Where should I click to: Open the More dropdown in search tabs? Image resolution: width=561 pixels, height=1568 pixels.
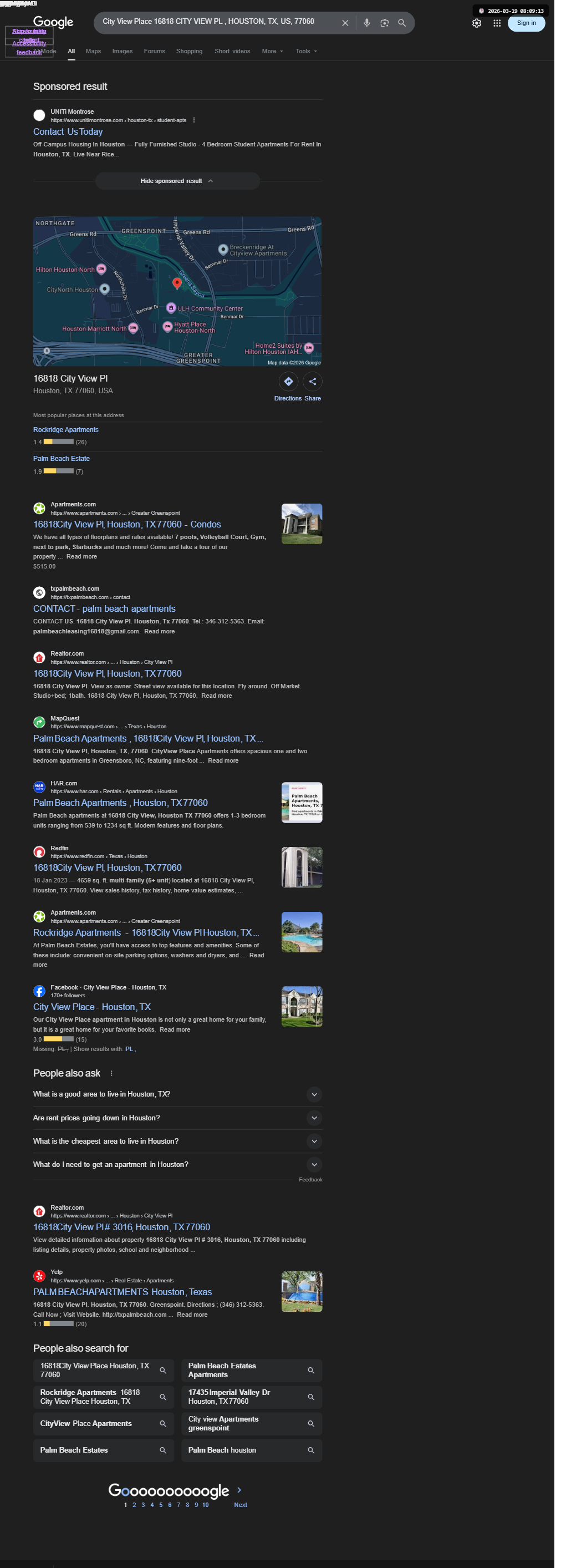tap(276, 52)
